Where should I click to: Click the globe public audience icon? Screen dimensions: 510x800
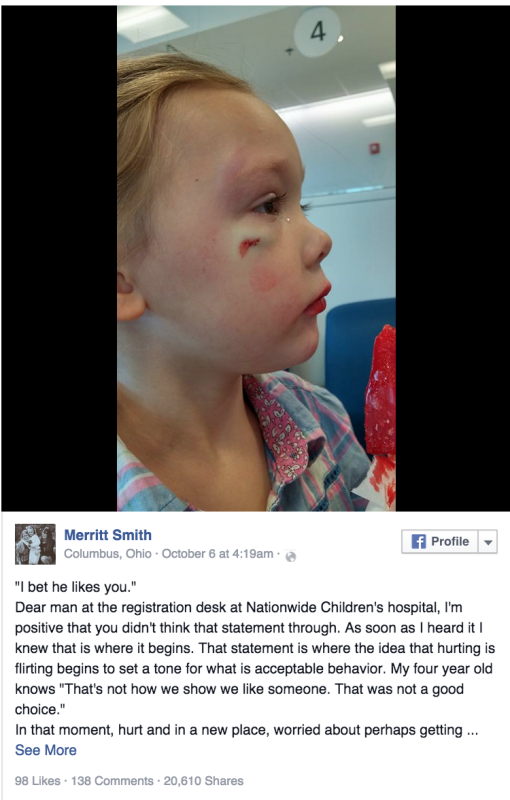[x=291, y=557]
